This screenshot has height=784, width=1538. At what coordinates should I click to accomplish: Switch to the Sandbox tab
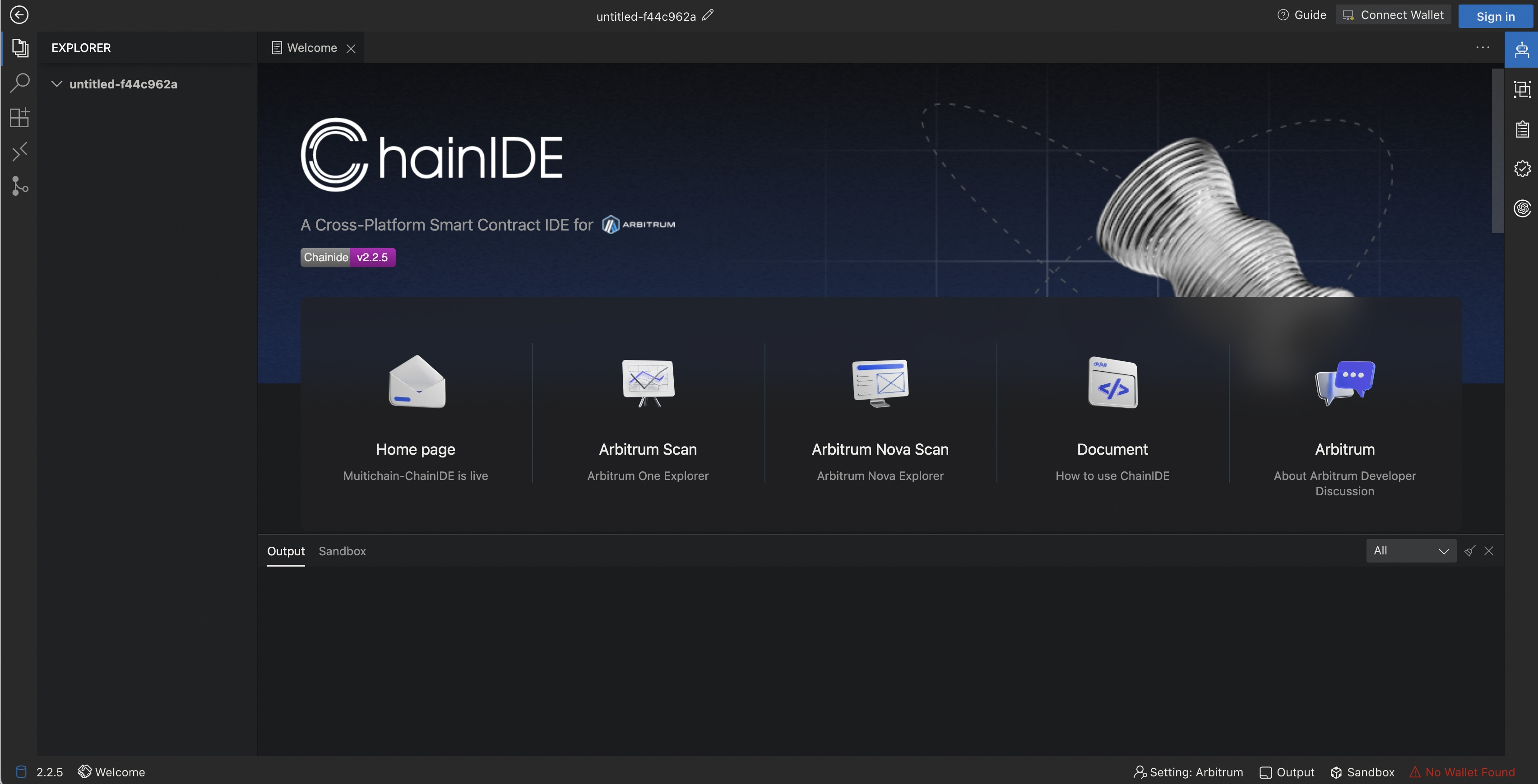click(342, 551)
